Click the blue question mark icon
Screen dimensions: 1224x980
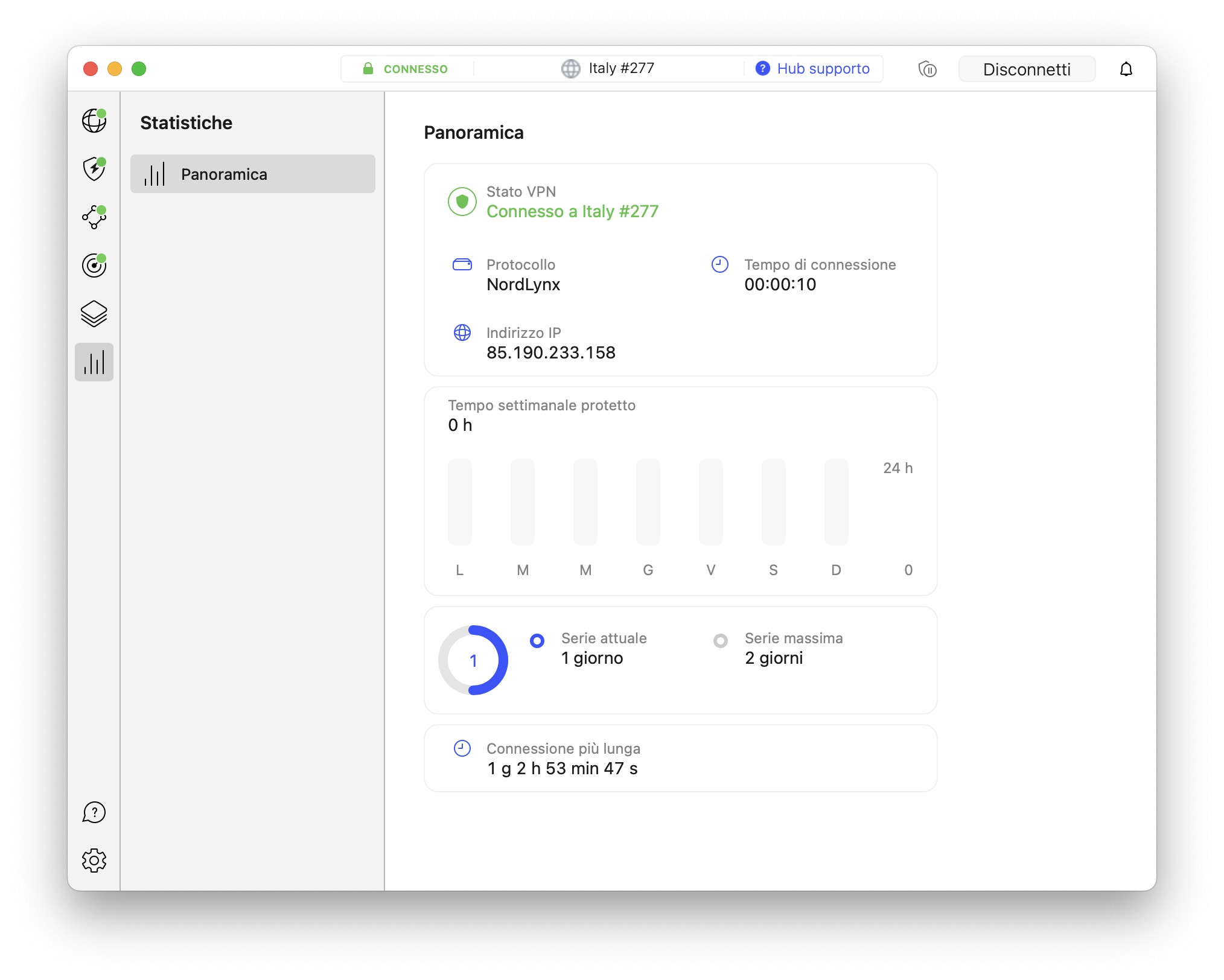pyautogui.click(x=763, y=68)
